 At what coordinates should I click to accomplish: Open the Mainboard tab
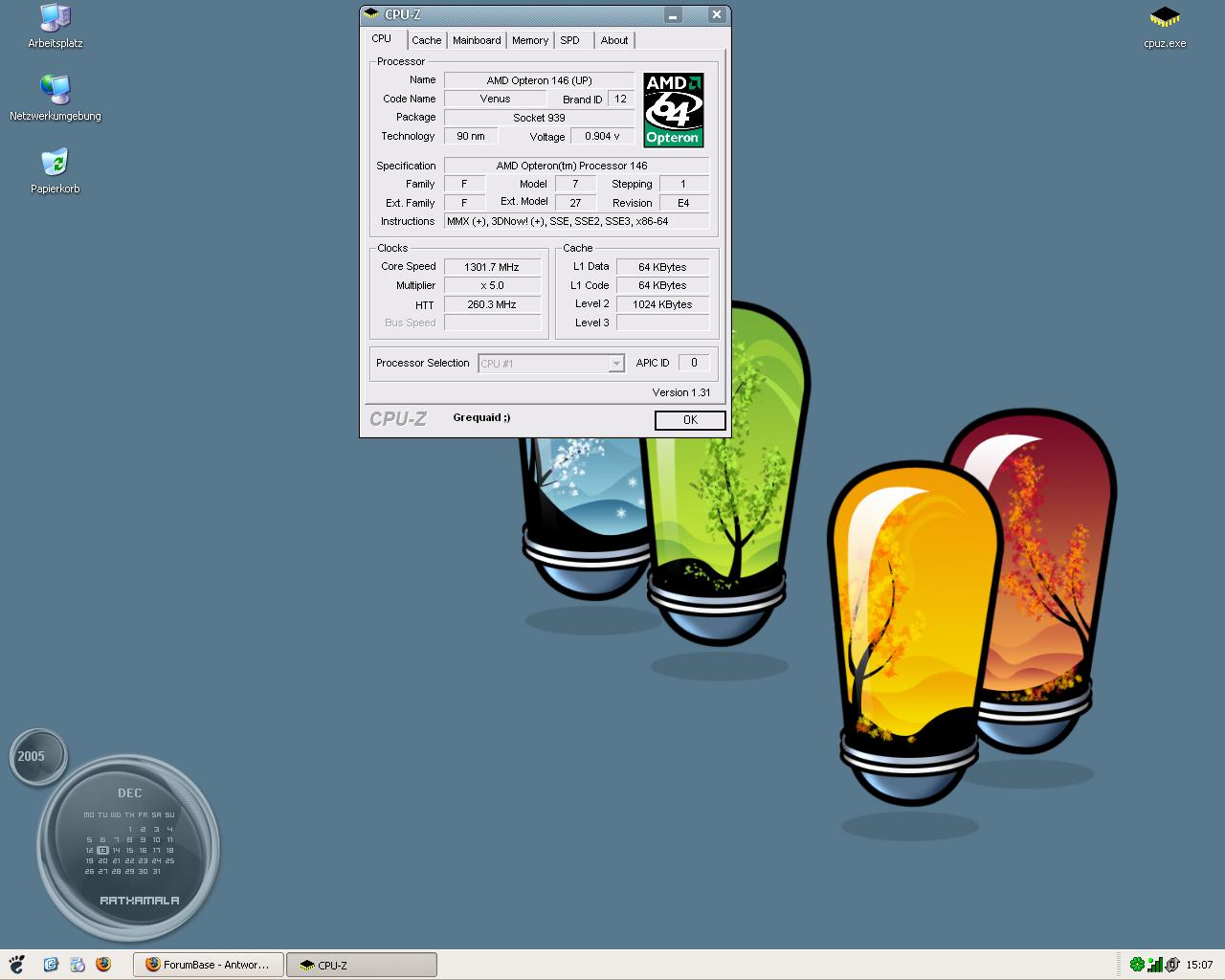tap(477, 40)
